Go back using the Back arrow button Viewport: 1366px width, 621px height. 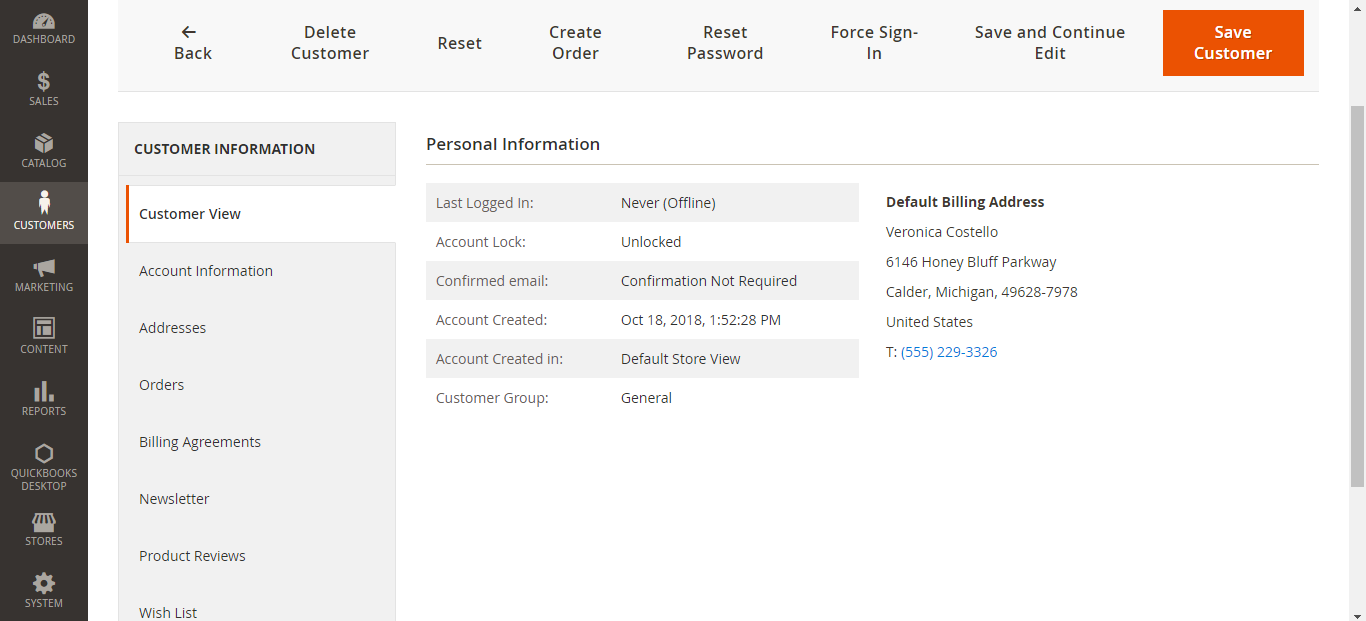coord(192,43)
